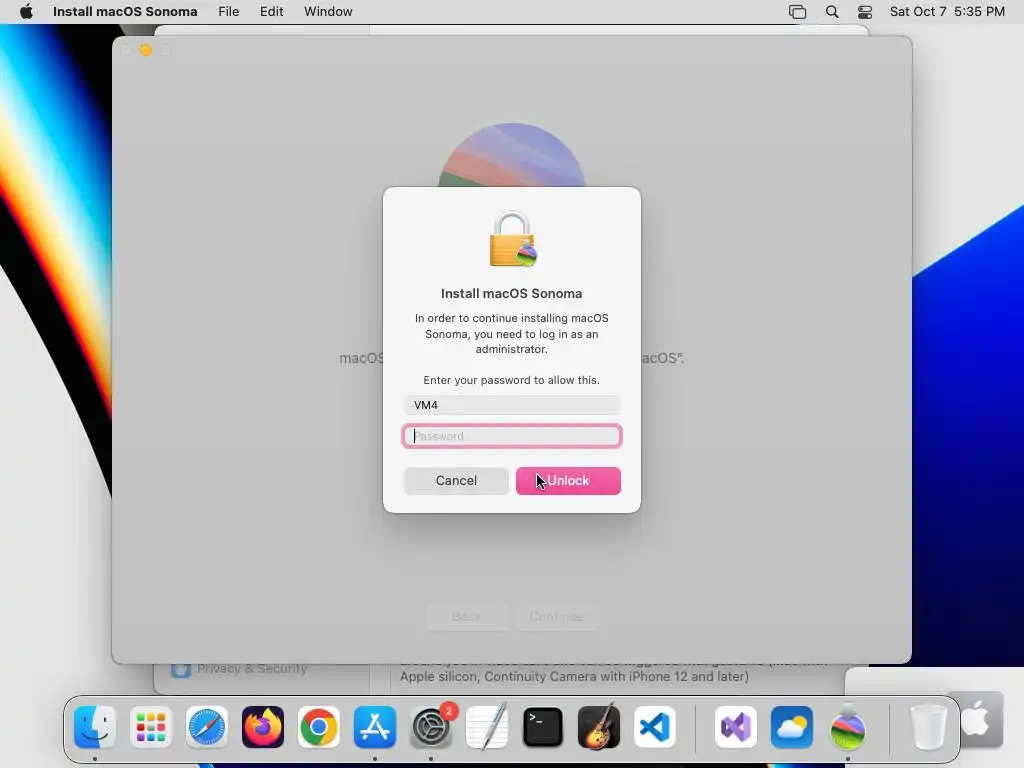Open the Weather app in the Dock
The image size is (1024, 768).
coord(792,727)
